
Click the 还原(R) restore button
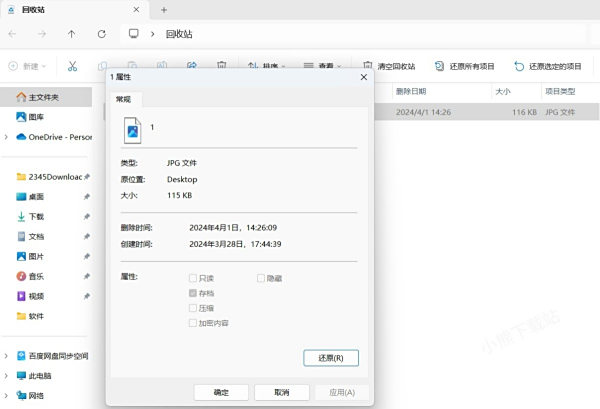331,358
